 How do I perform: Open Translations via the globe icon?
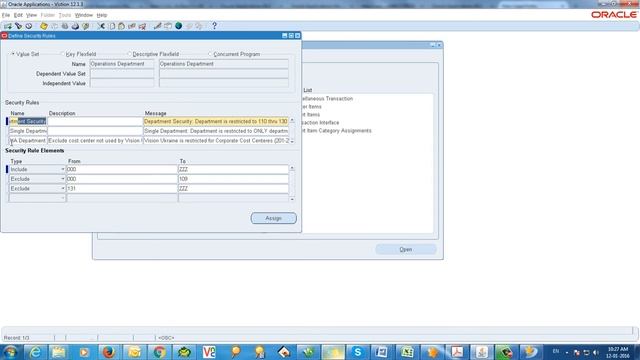click(x=178, y=26)
